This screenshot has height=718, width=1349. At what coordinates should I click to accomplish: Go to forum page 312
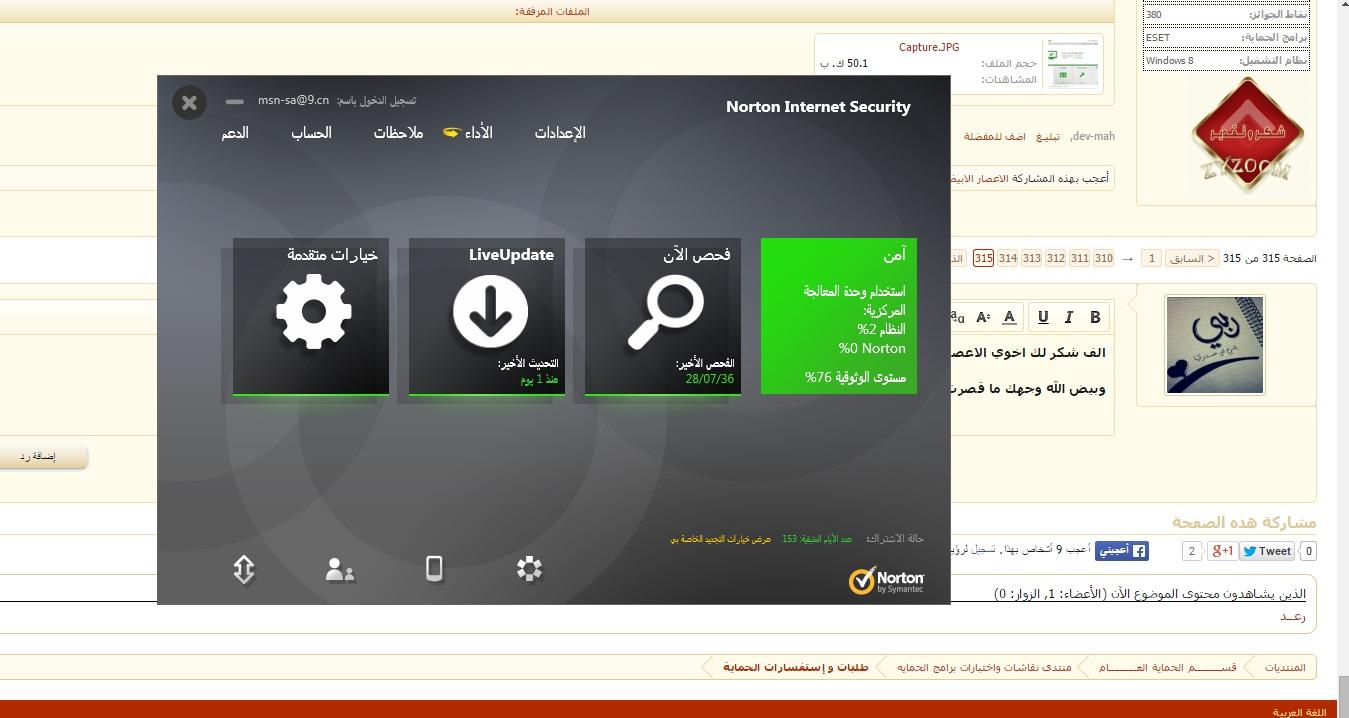1056,258
